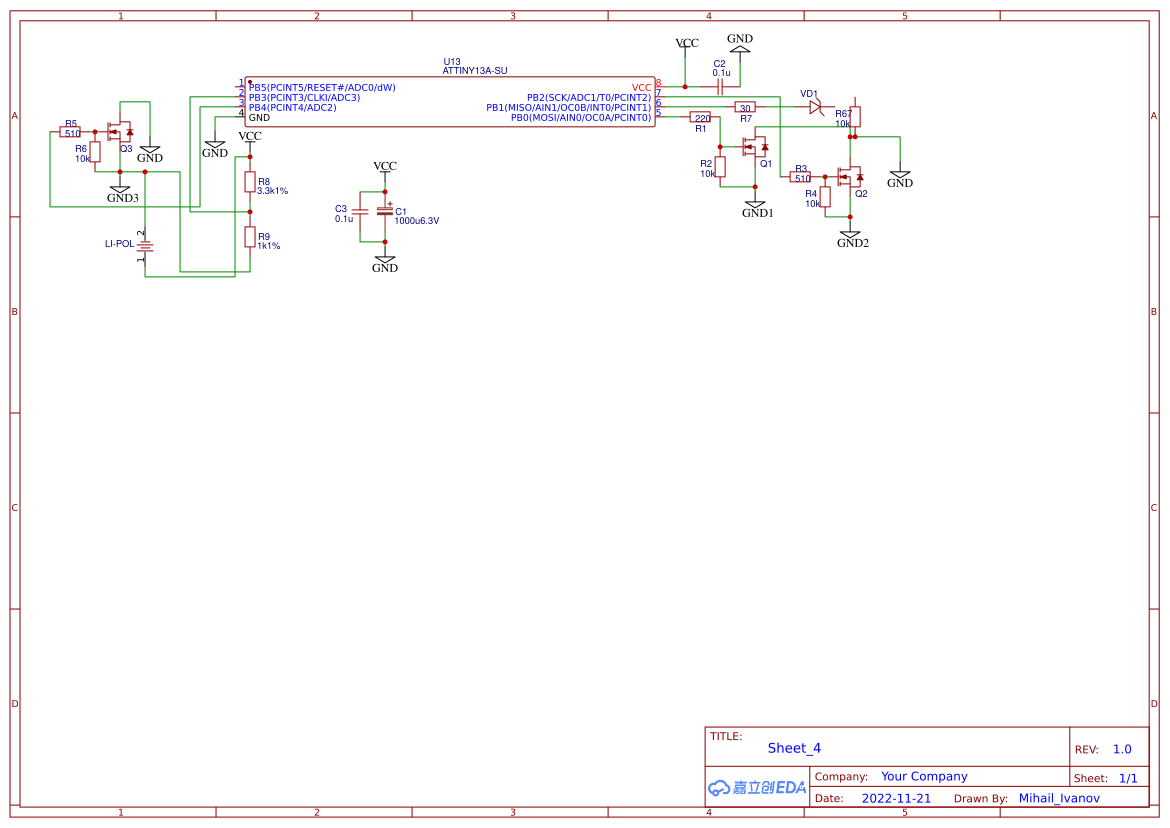Image resolution: width=1170 pixels, height=828 pixels.
Task: Select the C1 1000u polarized capacitor
Action: pos(385,212)
